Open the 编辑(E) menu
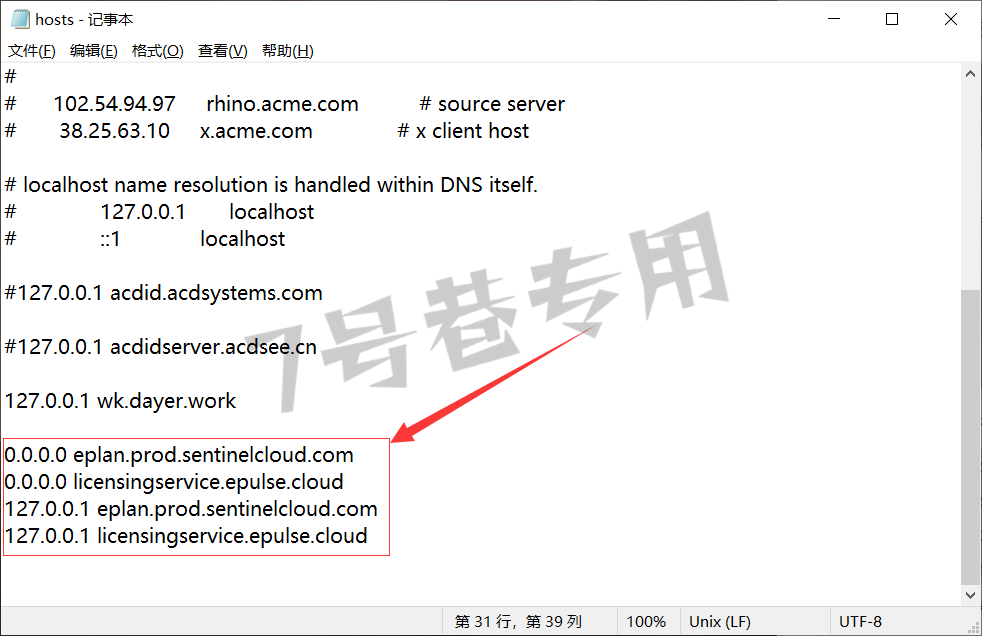This screenshot has height=636, width=982. [94, 51]
